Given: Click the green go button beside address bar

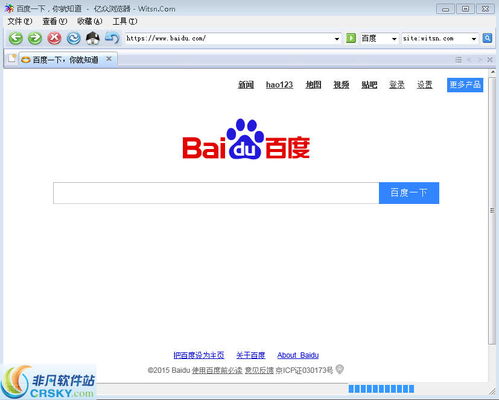Looking at the screenshot, I should click(x=351, y=38).
